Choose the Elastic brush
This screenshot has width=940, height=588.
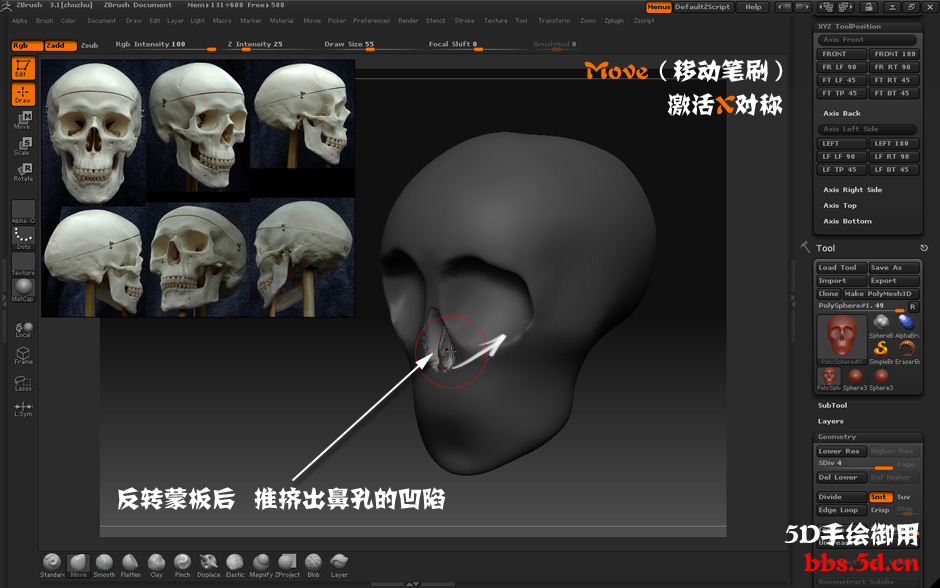[235, 565]
